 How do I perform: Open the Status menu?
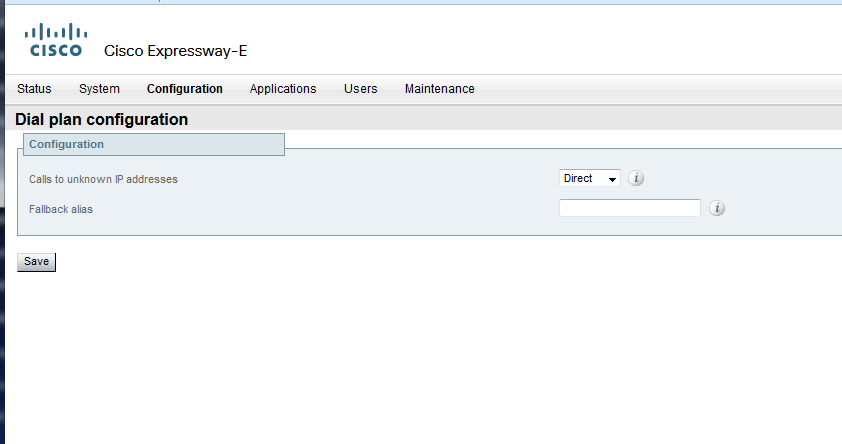34,89
